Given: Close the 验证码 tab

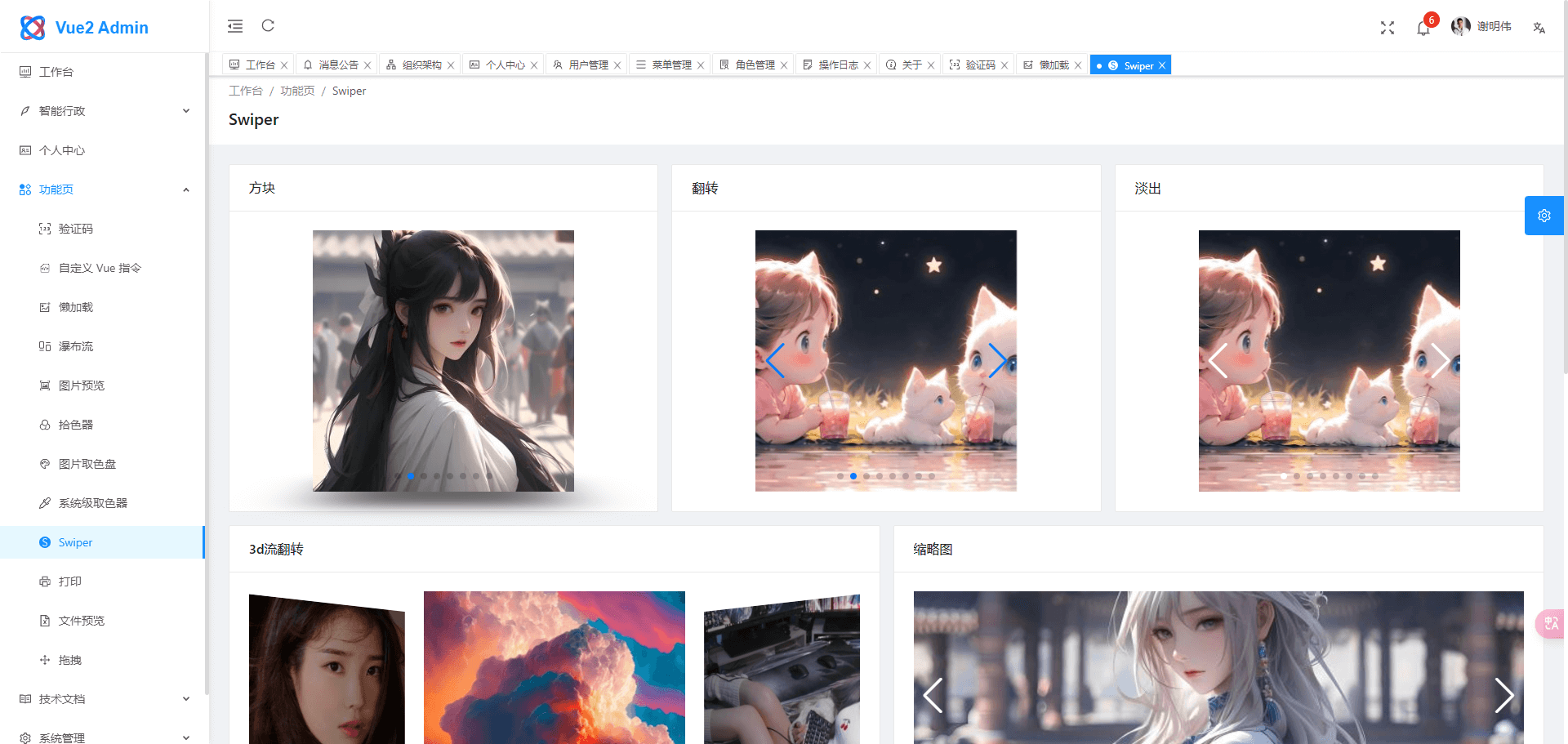Looking at the screenshot, I should tap(1004, 65).
